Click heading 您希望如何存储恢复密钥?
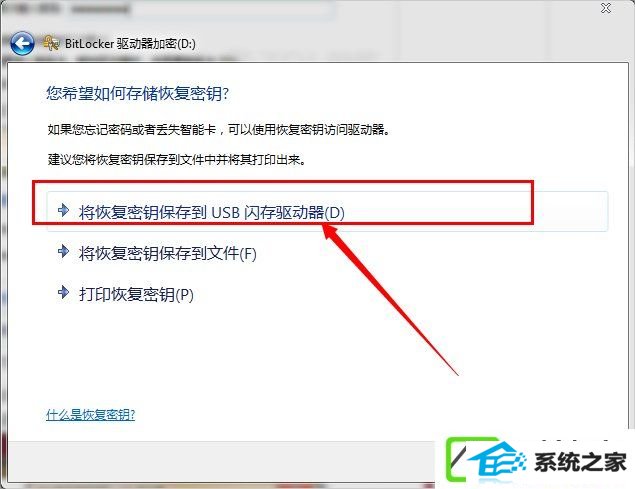The width and height of the screenshot is (635, 489). pos(138,94)
